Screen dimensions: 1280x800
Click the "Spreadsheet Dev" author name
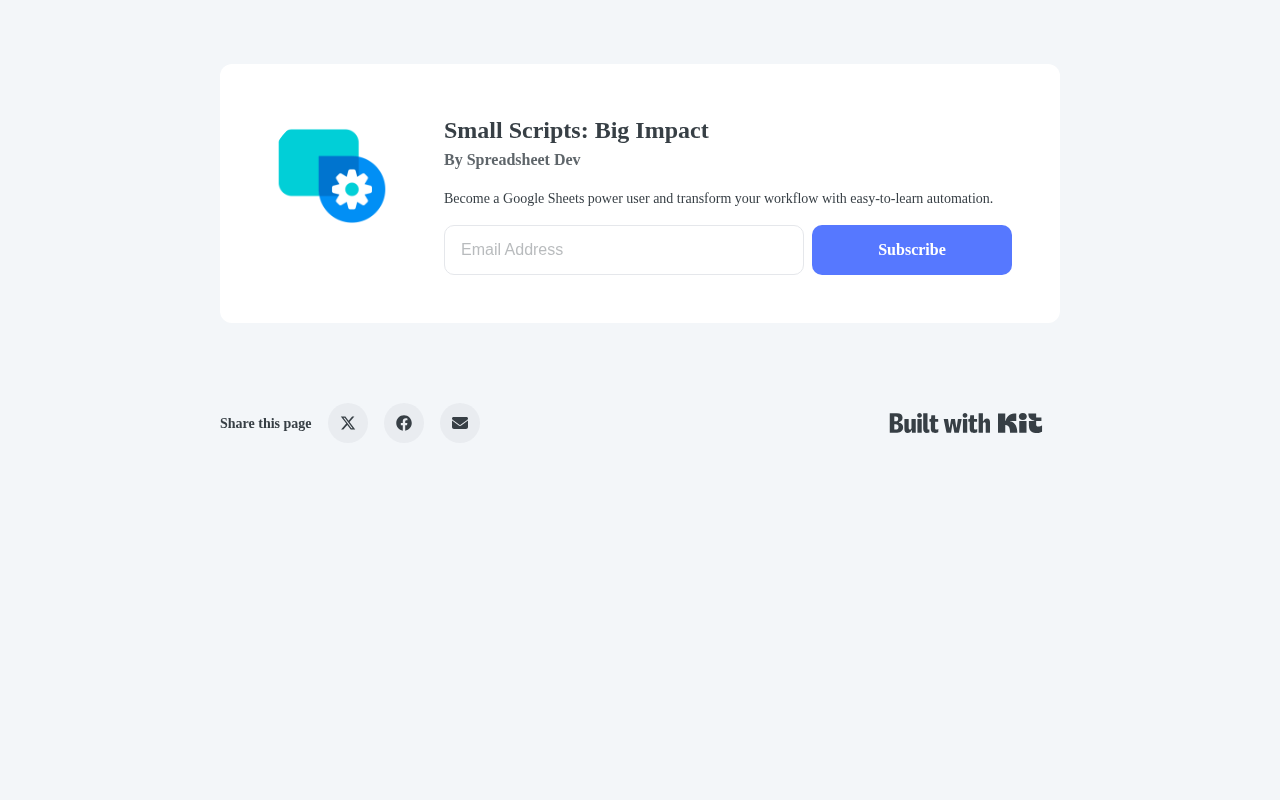click(523, 160)
